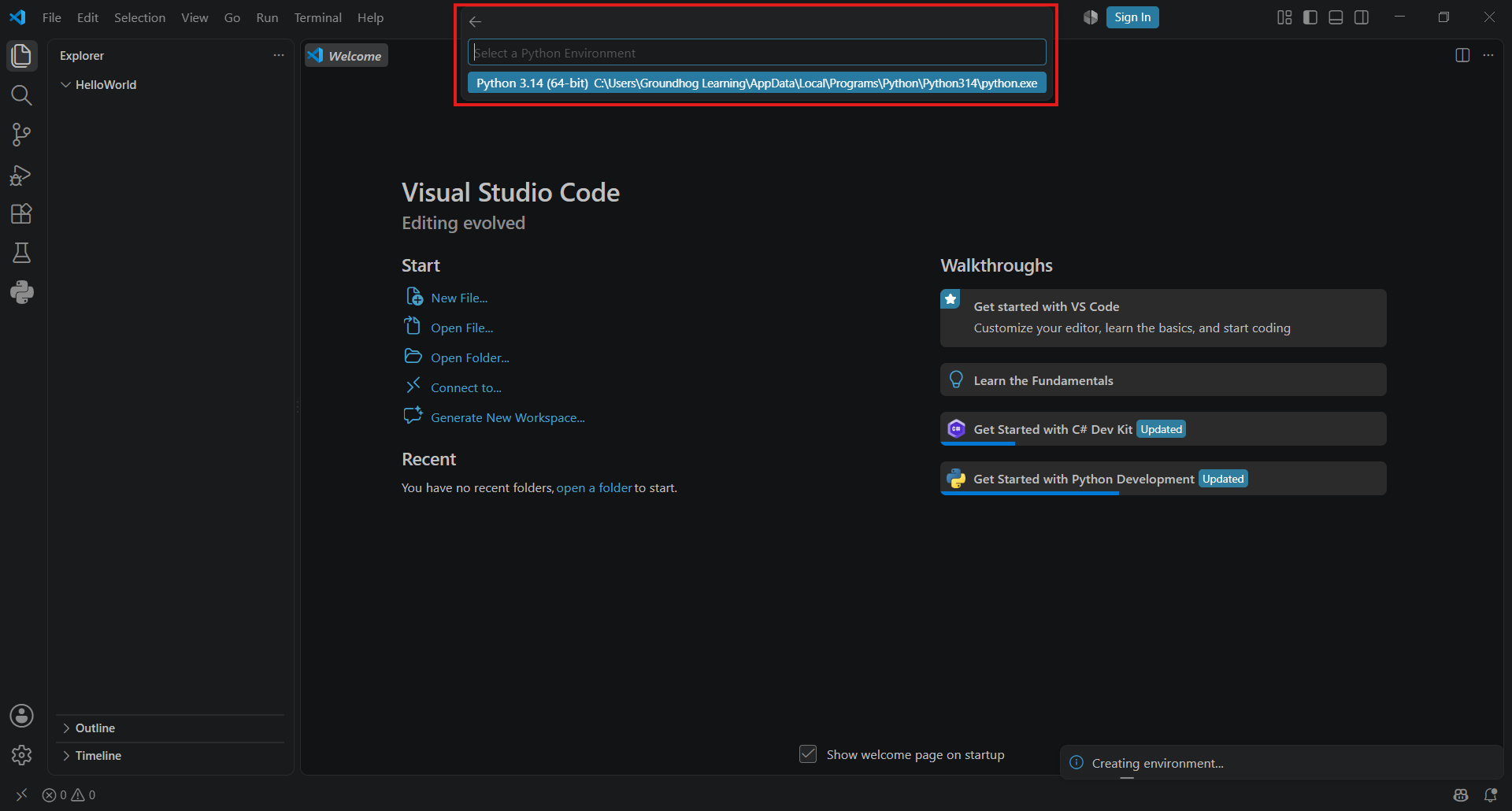Open the Explorer view in activity bar

coord(22,56)
